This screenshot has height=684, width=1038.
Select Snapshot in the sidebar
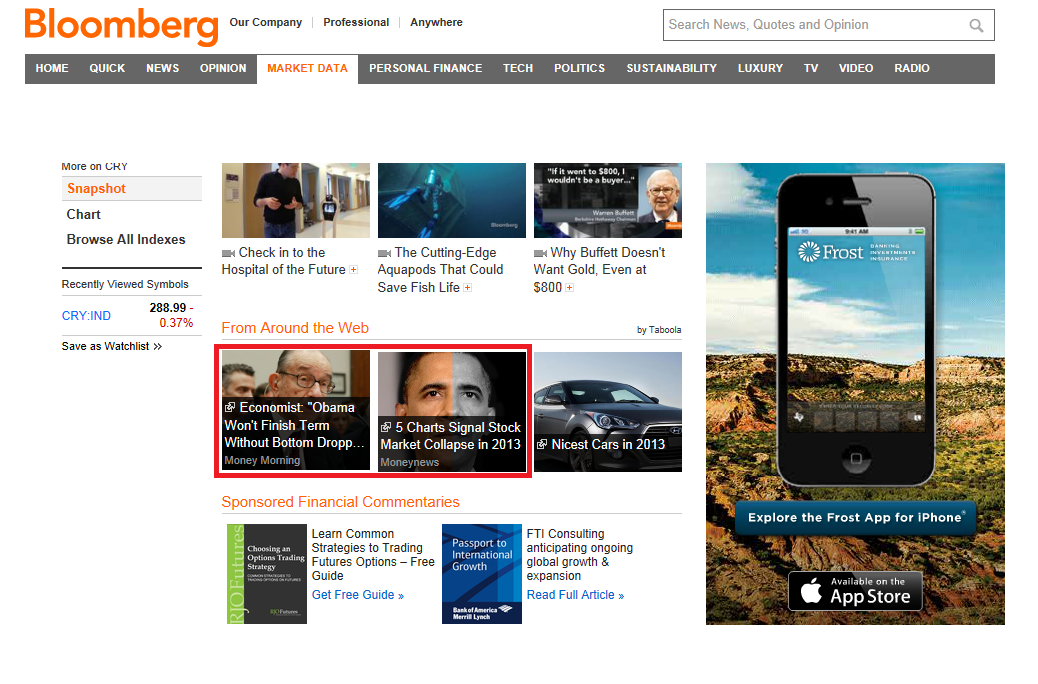pos(132,189)
